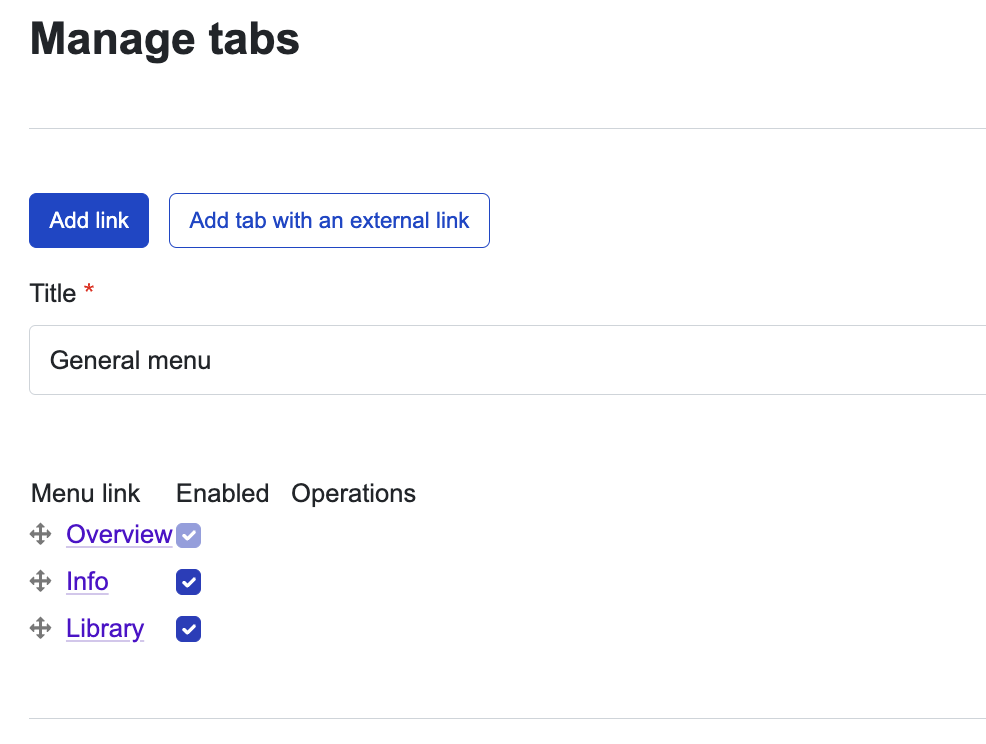Open Add tab with an external link
Image resolution: width=986 pixels, height=744 pixels.
click(328, 220)
